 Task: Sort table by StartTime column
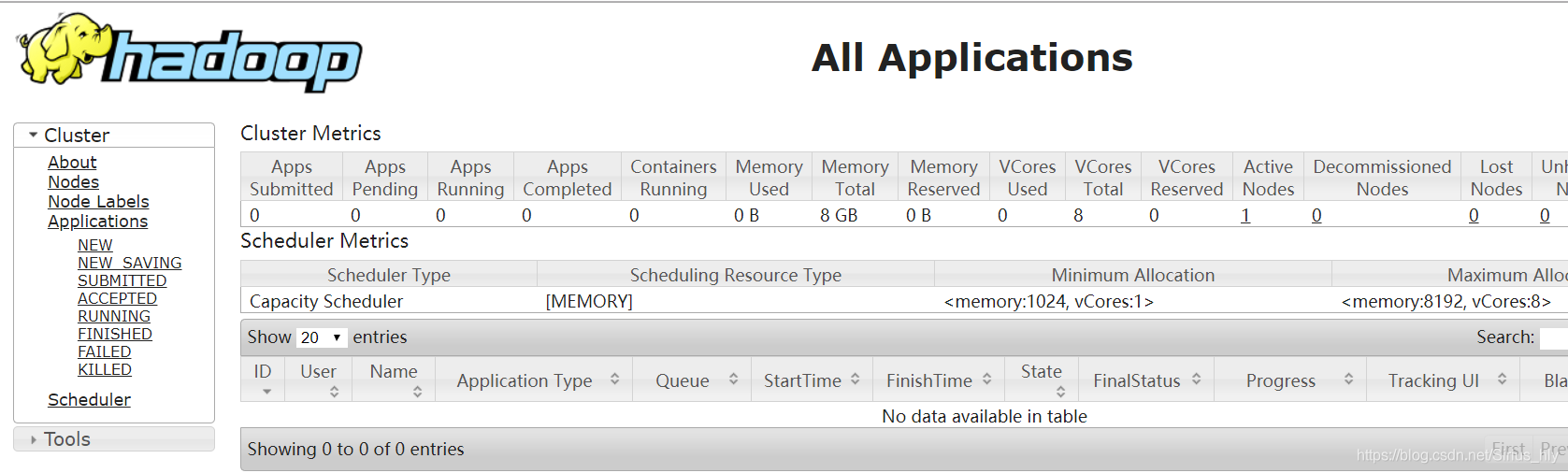812,379
